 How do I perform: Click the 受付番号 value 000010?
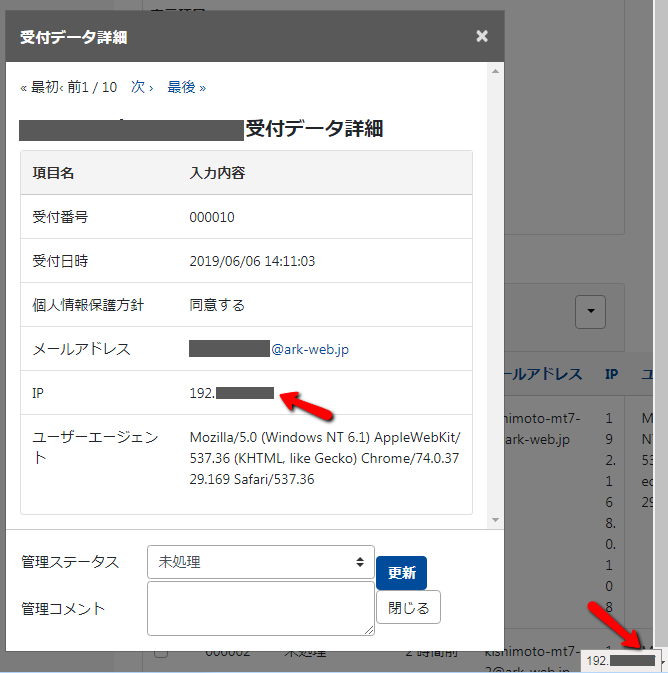[x=212, y=217]
